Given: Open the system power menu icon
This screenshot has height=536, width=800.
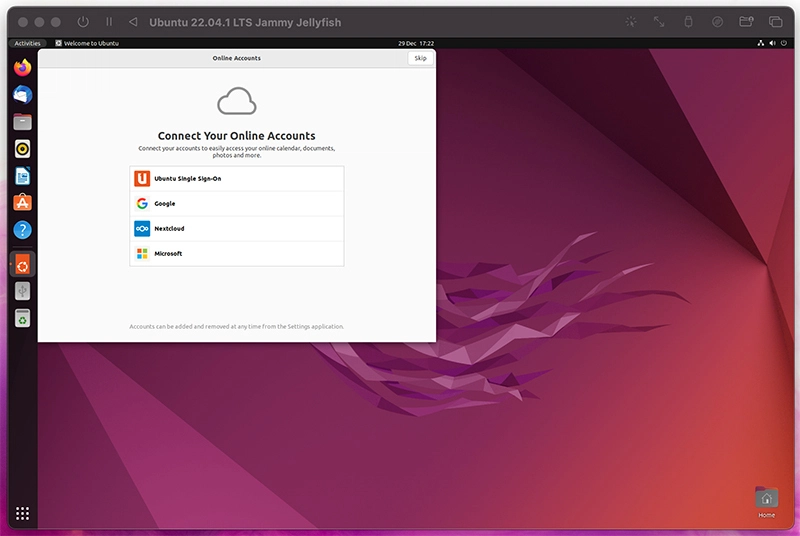Looking at the screenshot, I should (x=784, y=43).
